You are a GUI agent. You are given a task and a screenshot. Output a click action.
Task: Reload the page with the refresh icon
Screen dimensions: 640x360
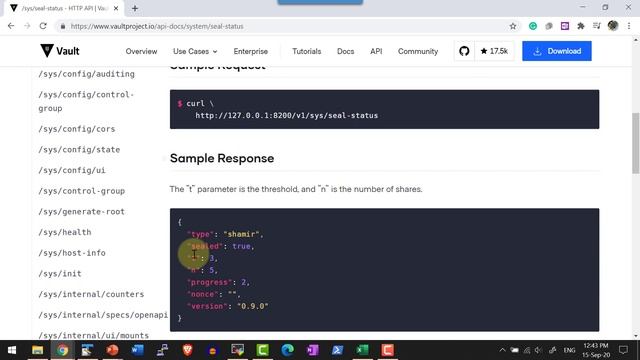tap(43, 26)
